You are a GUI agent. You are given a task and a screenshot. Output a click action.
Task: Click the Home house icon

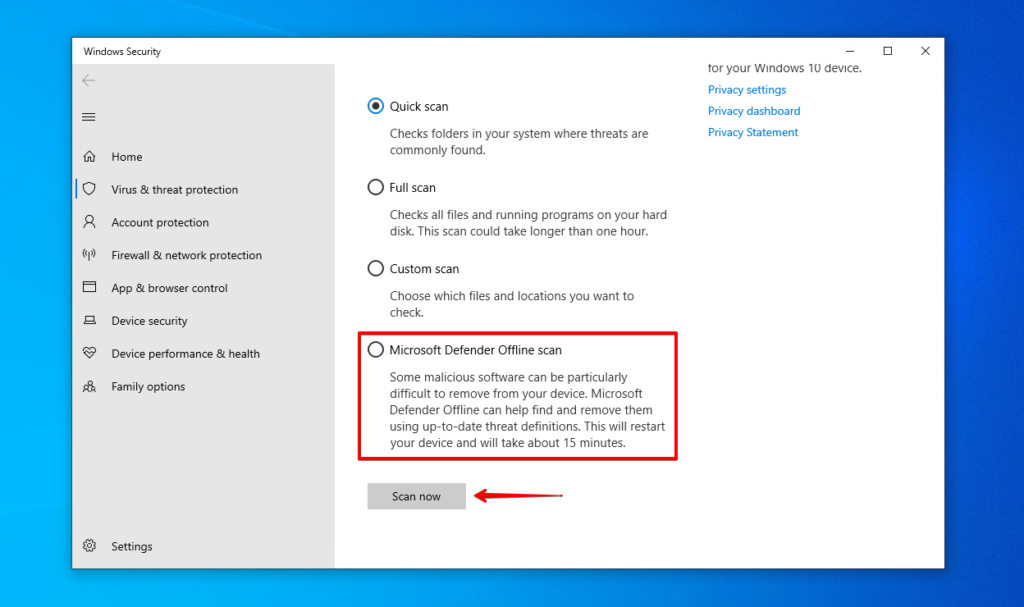click(89, 157)
